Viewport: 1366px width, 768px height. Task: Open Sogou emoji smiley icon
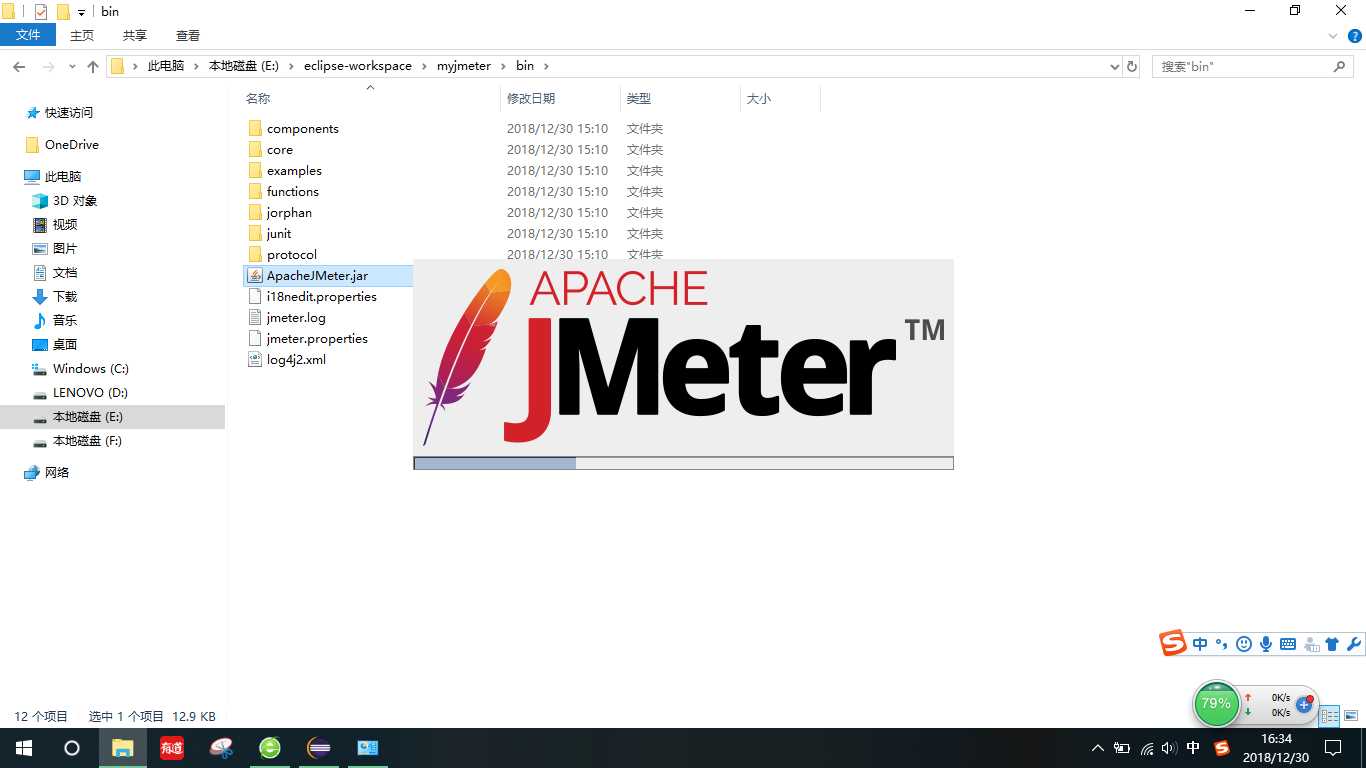[1243, 644]
